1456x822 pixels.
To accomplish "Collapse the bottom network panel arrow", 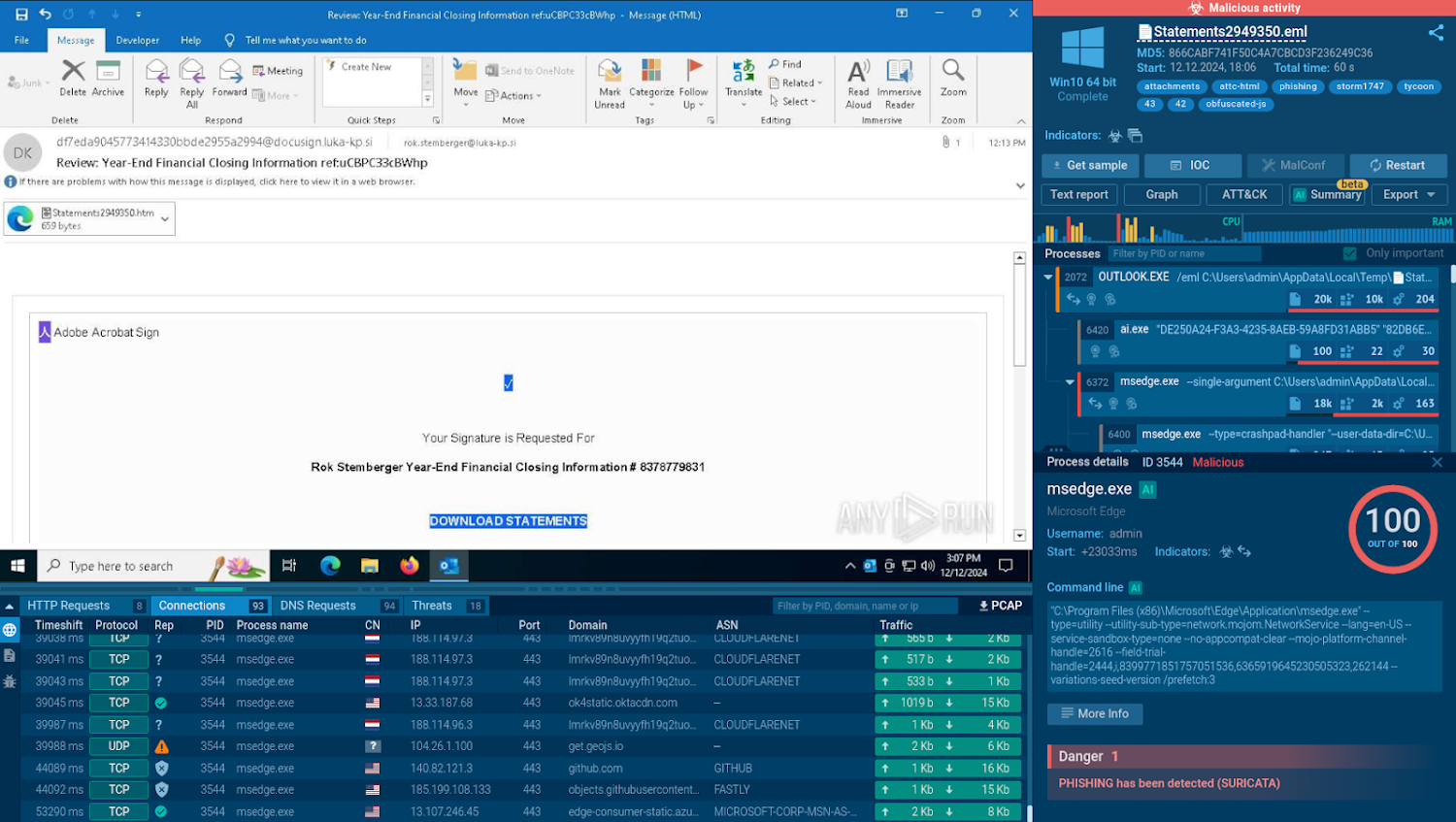I will (x=10, y=606).
